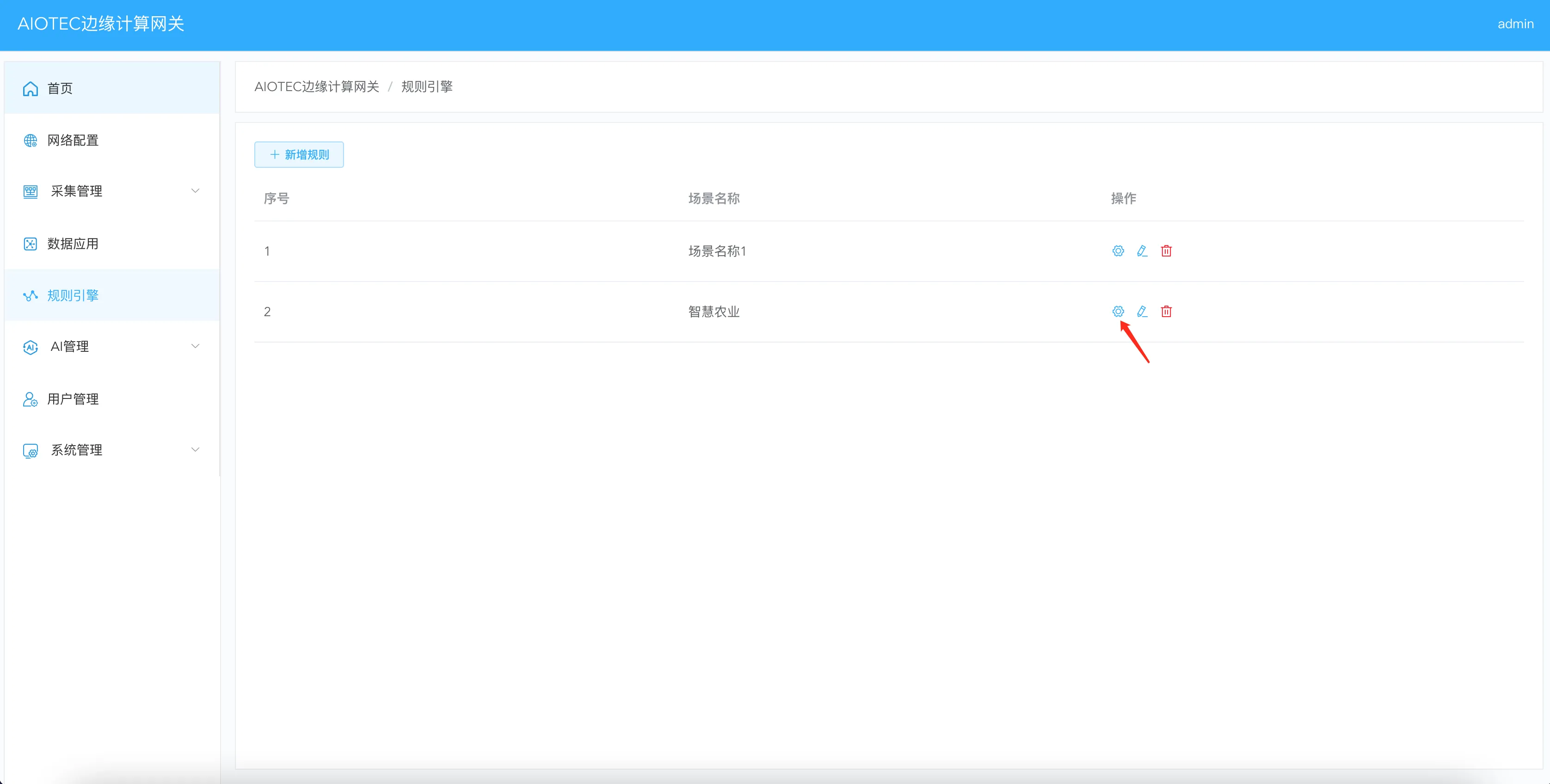Open 数据应用 menu item

pos(73,244)
